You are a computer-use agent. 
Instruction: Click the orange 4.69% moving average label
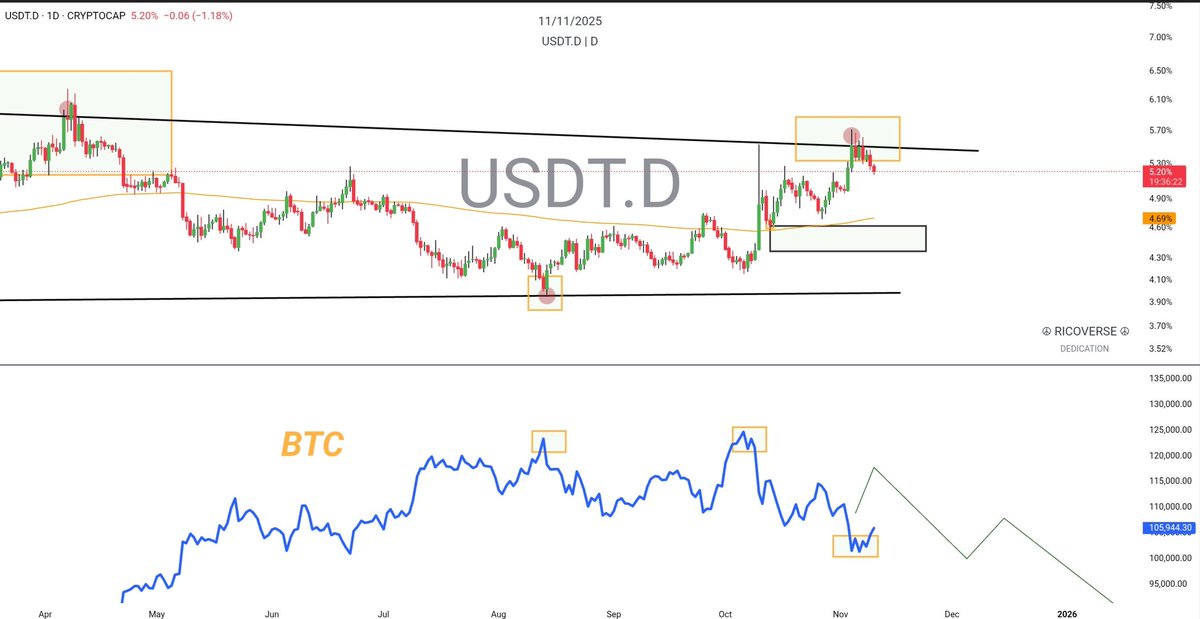click(x=1162, y=218)
